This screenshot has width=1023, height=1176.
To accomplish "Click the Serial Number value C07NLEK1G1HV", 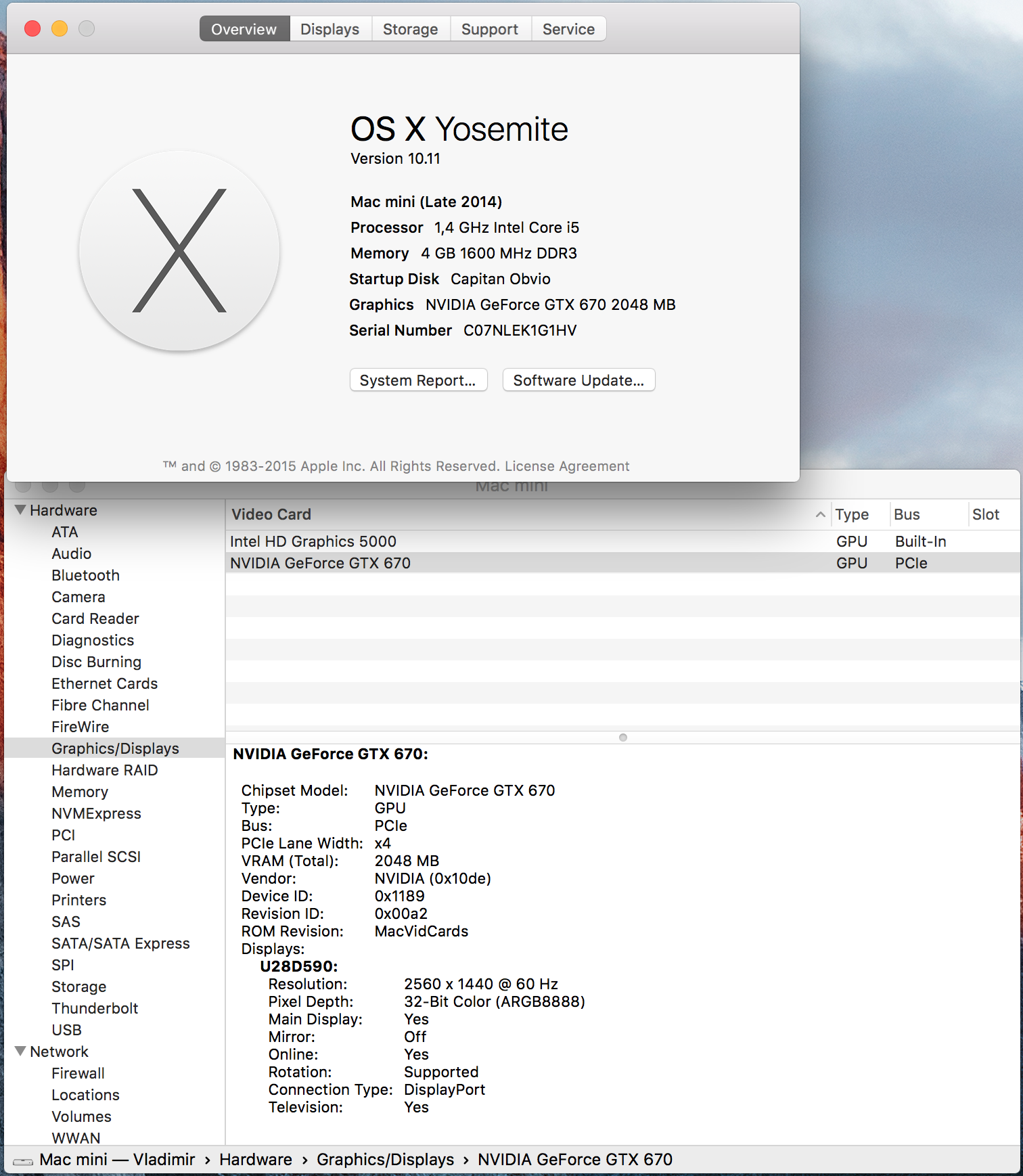I will 520,330.
